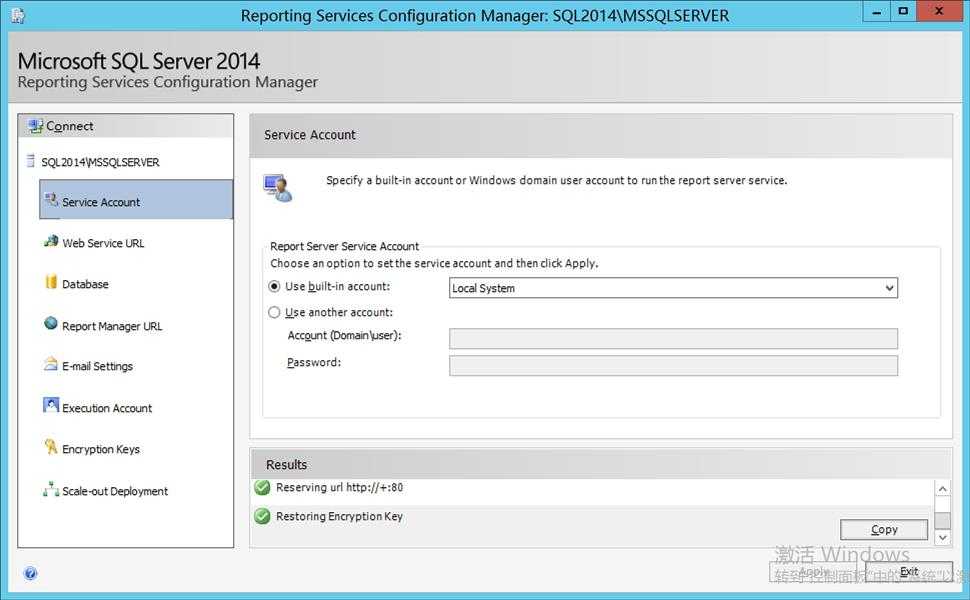This screenshot has height=600, width=970.
Task: Click the Connect button icon
Action: (x=35, y=126)
